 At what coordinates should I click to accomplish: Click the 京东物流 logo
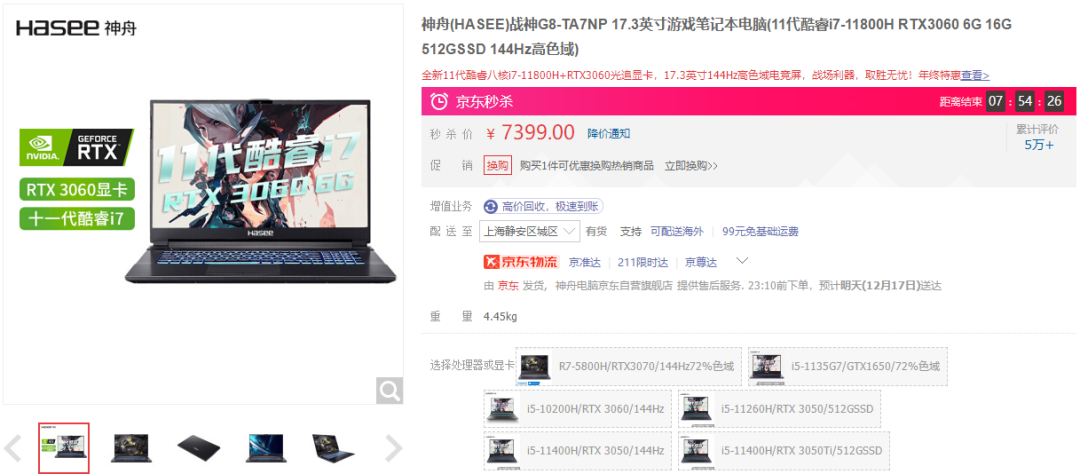521,262
